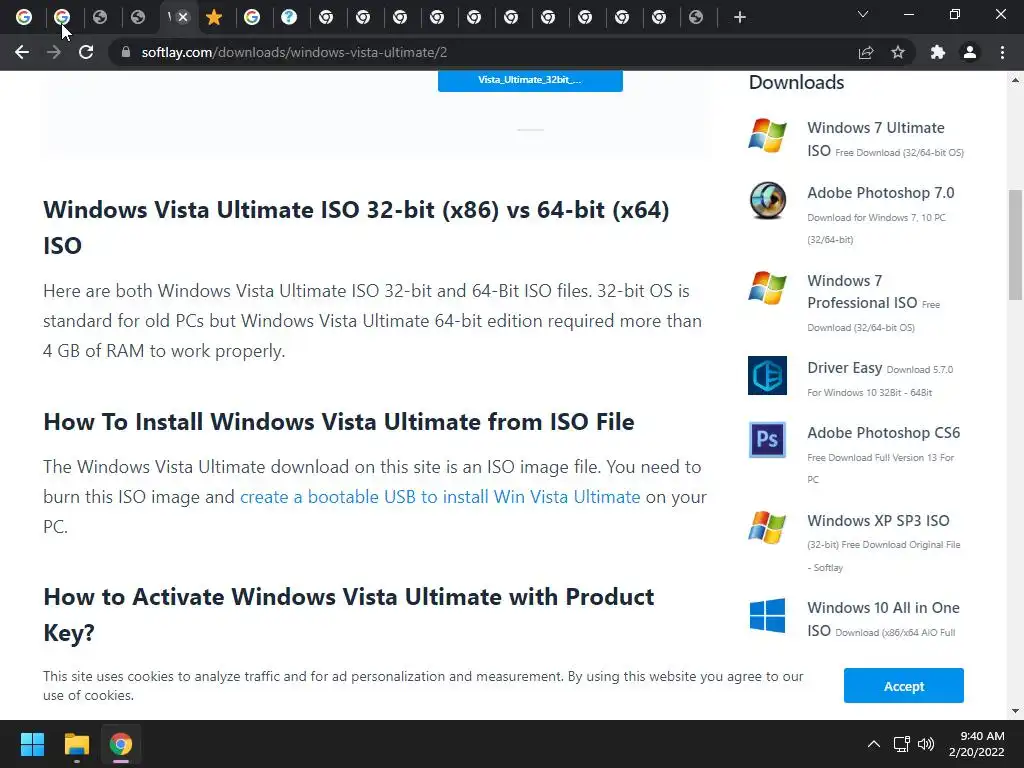
Task: Click the How to Activate Vista heading
Action: point(349,614)
